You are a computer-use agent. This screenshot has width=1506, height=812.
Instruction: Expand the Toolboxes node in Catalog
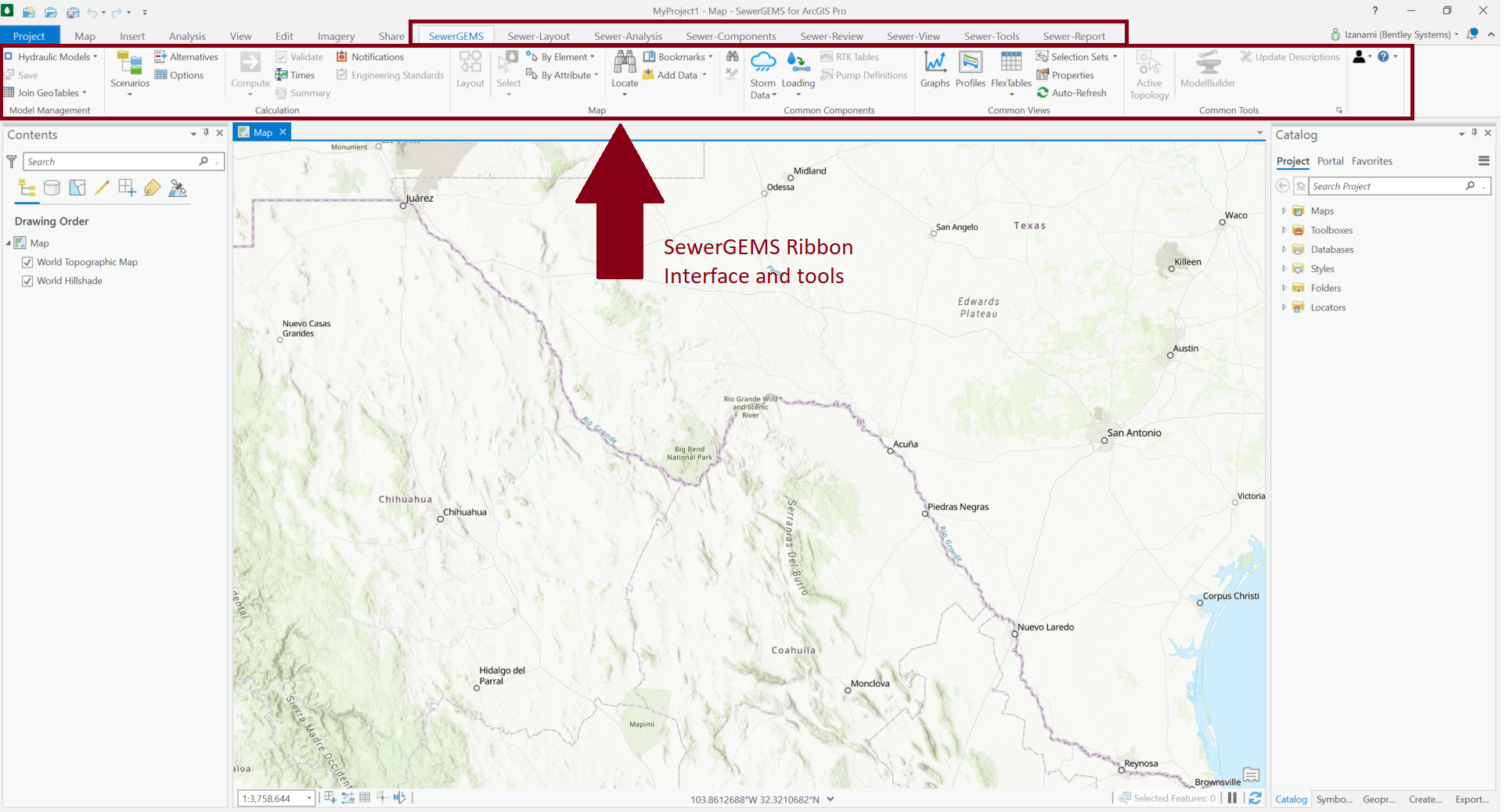pyautogui.click(x=1284, y=230)
